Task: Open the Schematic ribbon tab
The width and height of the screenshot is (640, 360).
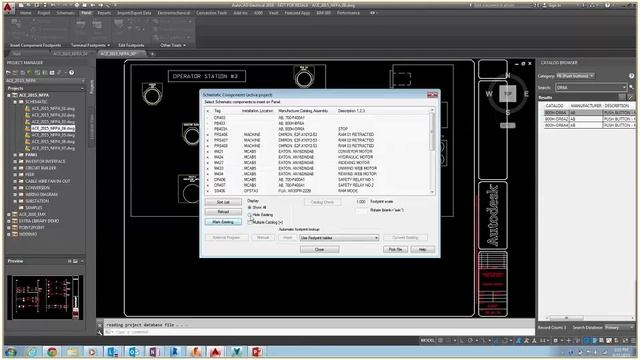Action: (x=65, y=13)
